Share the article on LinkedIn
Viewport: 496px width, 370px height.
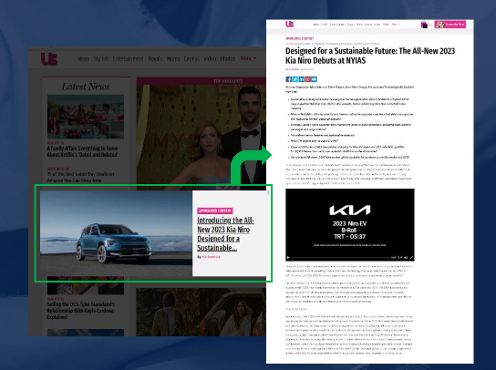[x=301, y=79]
